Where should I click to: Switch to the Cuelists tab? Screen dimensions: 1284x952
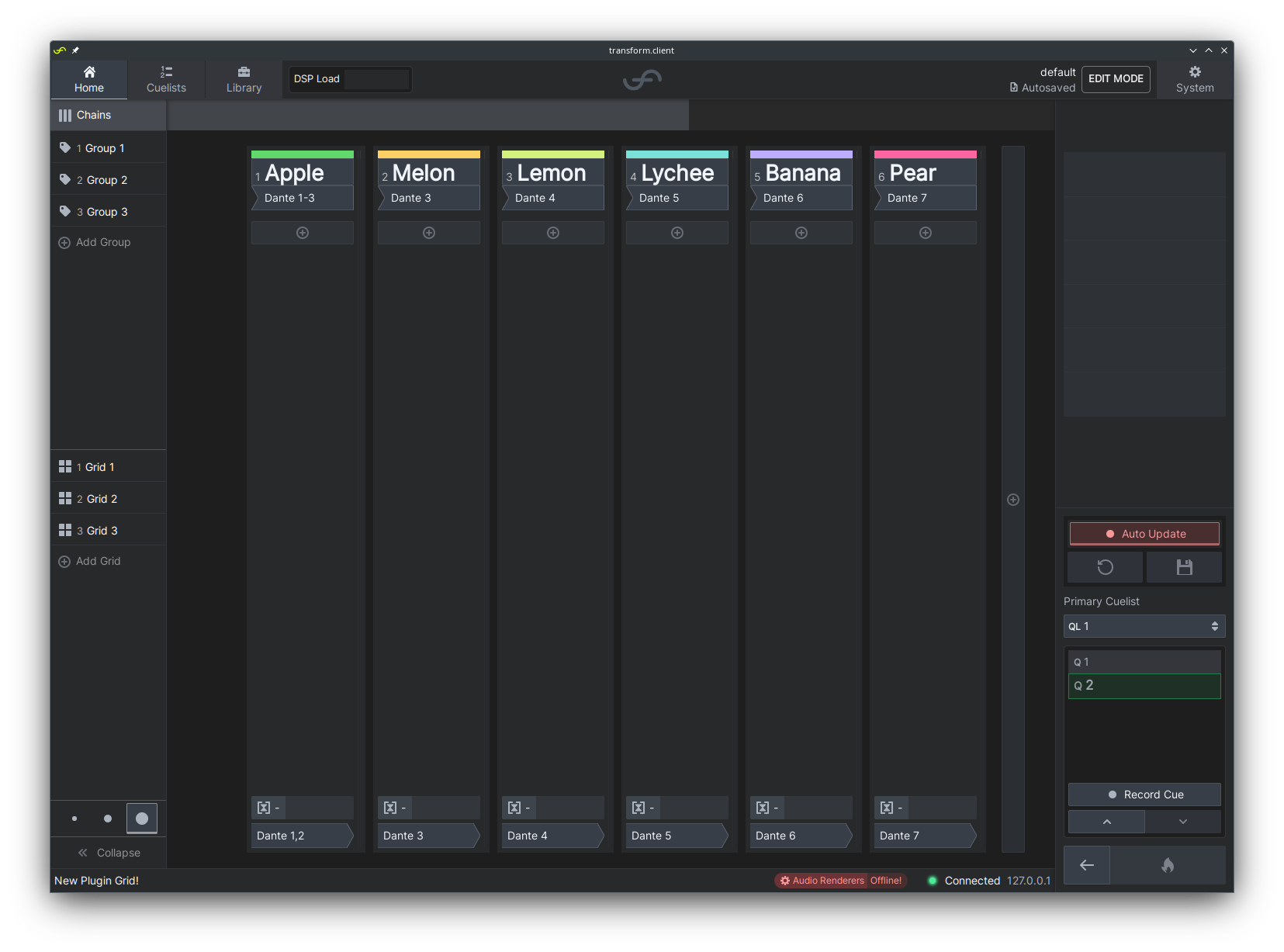click(166, 79)
